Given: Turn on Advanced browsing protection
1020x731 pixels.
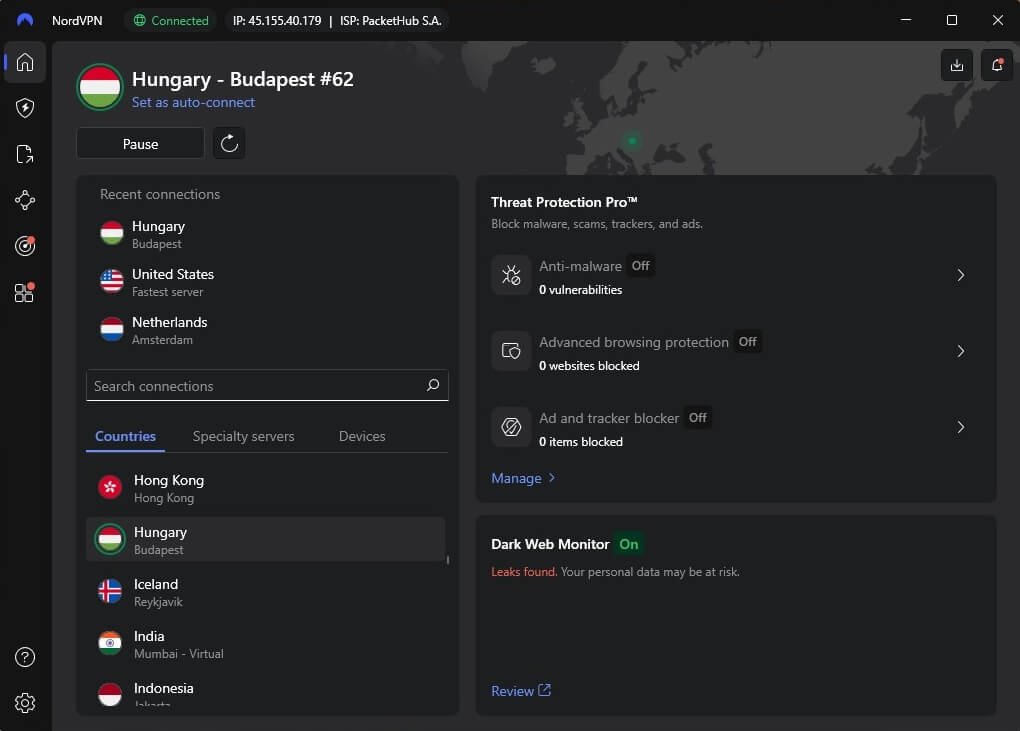Looking at the screenshot, I should click(747, 341).
